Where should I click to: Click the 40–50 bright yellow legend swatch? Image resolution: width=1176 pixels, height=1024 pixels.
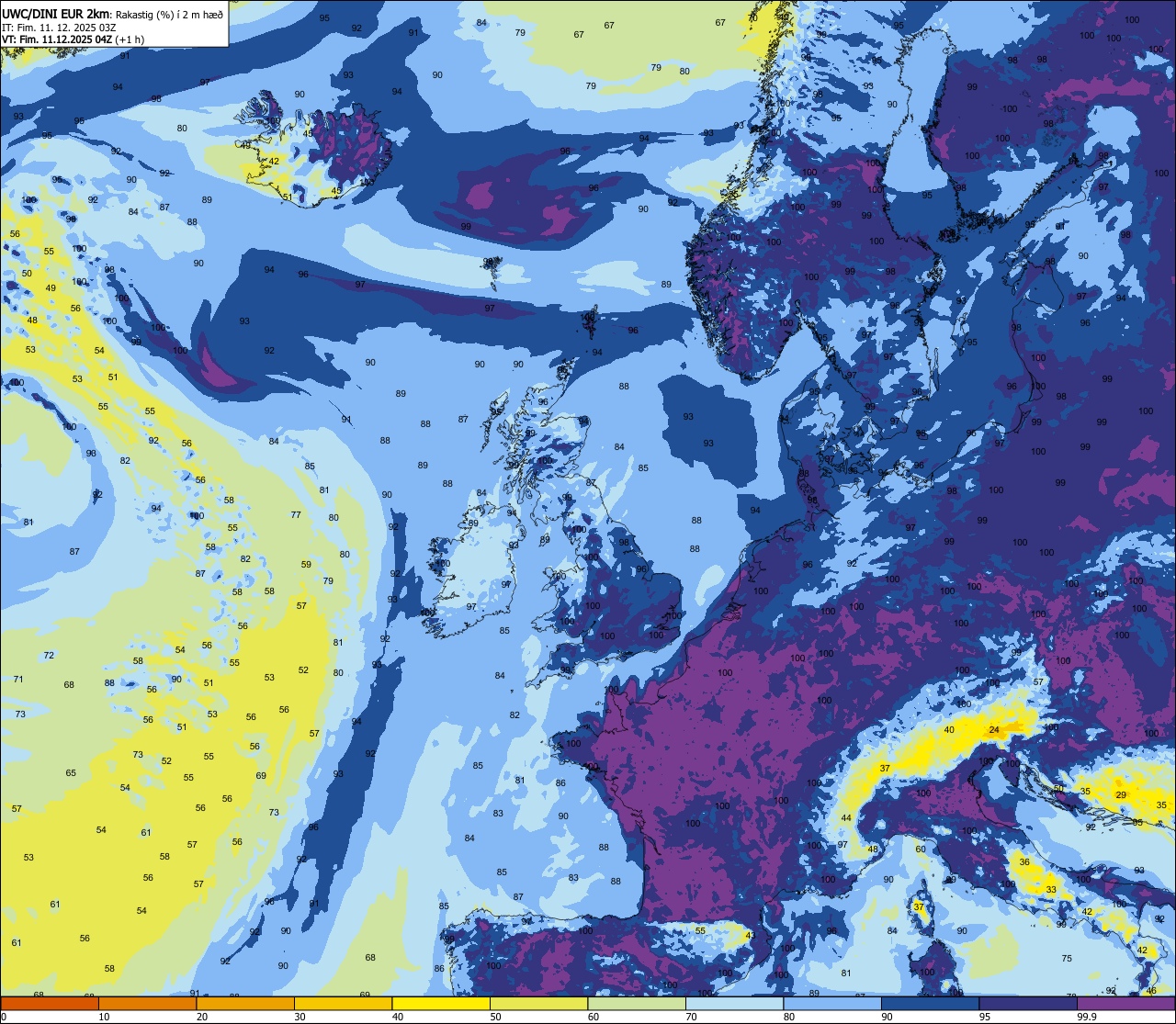click(x=441, y=1003)
